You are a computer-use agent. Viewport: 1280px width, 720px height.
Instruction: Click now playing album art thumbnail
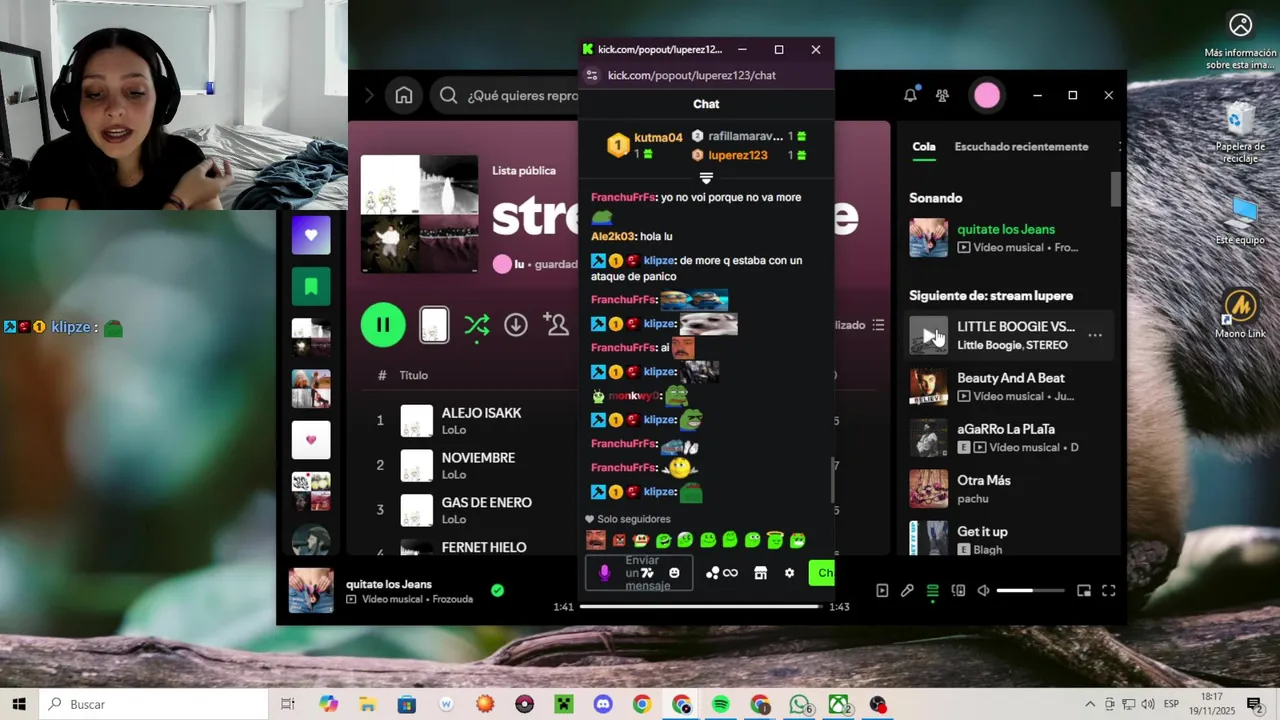click(311, 590)
